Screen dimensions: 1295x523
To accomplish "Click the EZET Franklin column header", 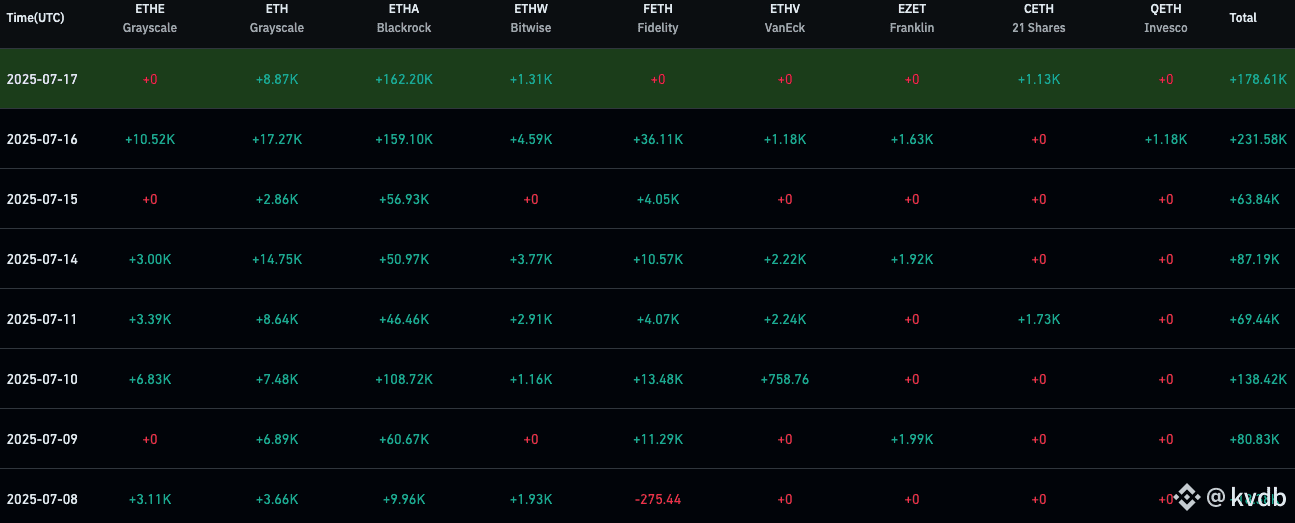I will 912,18.
